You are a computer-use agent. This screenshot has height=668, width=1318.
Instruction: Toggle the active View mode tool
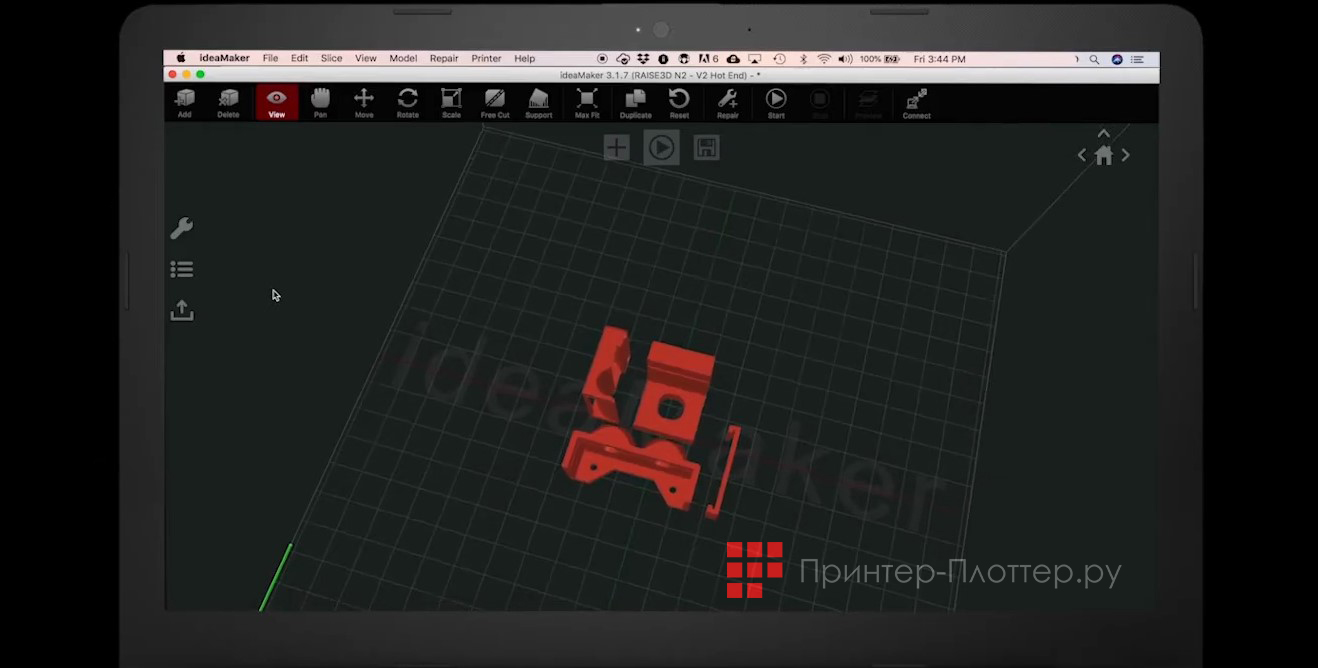(277, 103)
